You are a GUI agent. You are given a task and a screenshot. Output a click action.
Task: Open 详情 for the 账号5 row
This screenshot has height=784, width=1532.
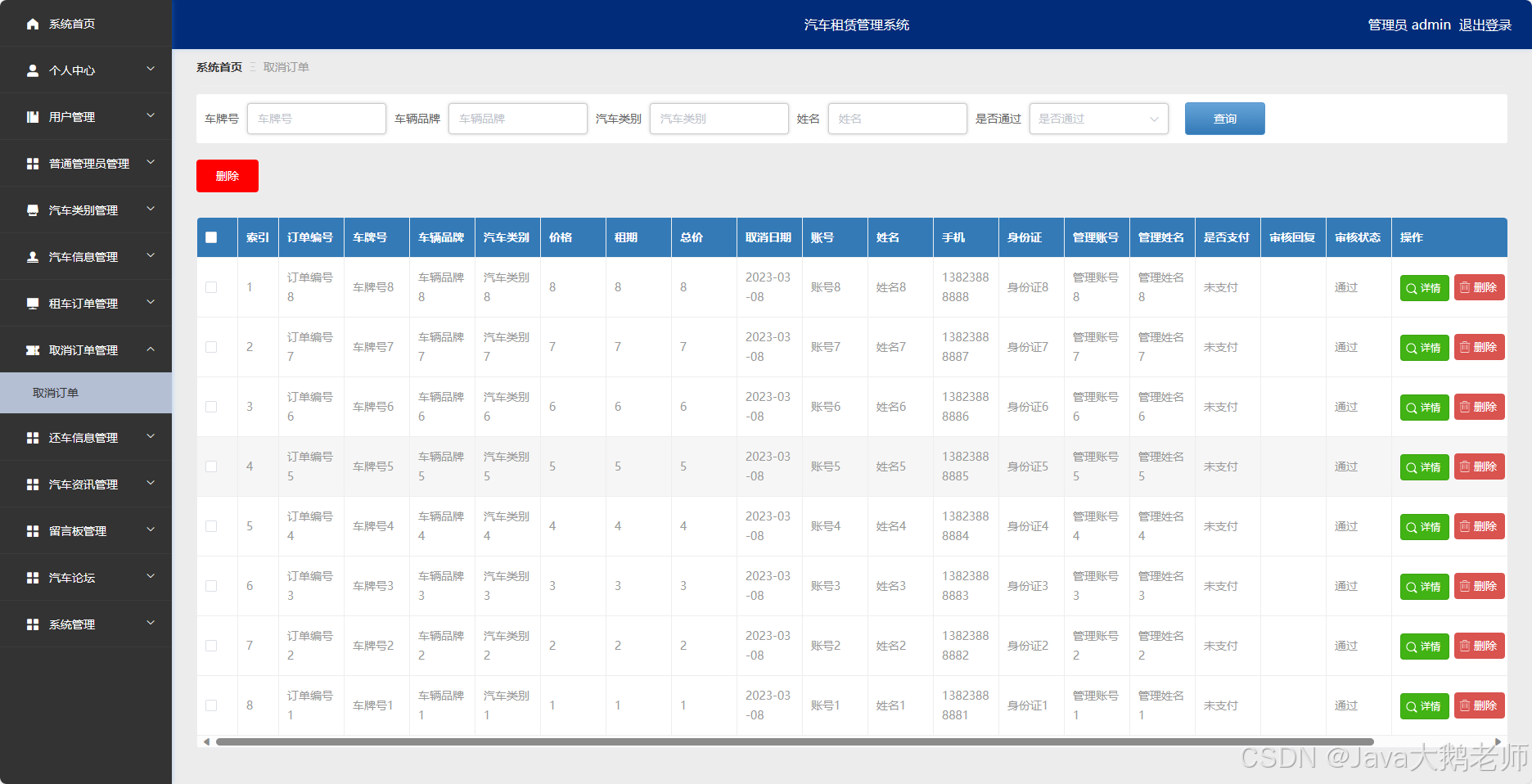(1424, 467)
